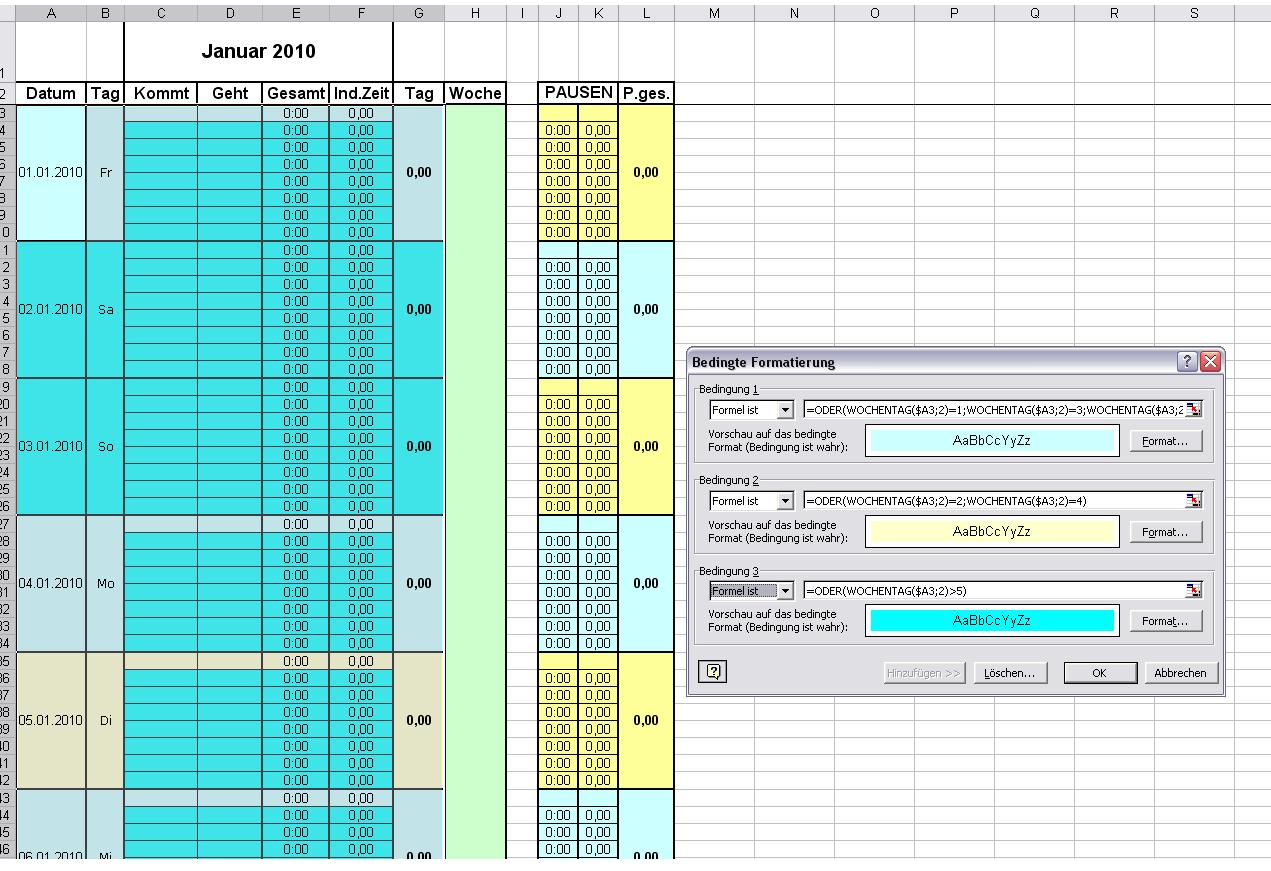Select column H header
This screenshot has width=1271, height=871.
(475, 11)
